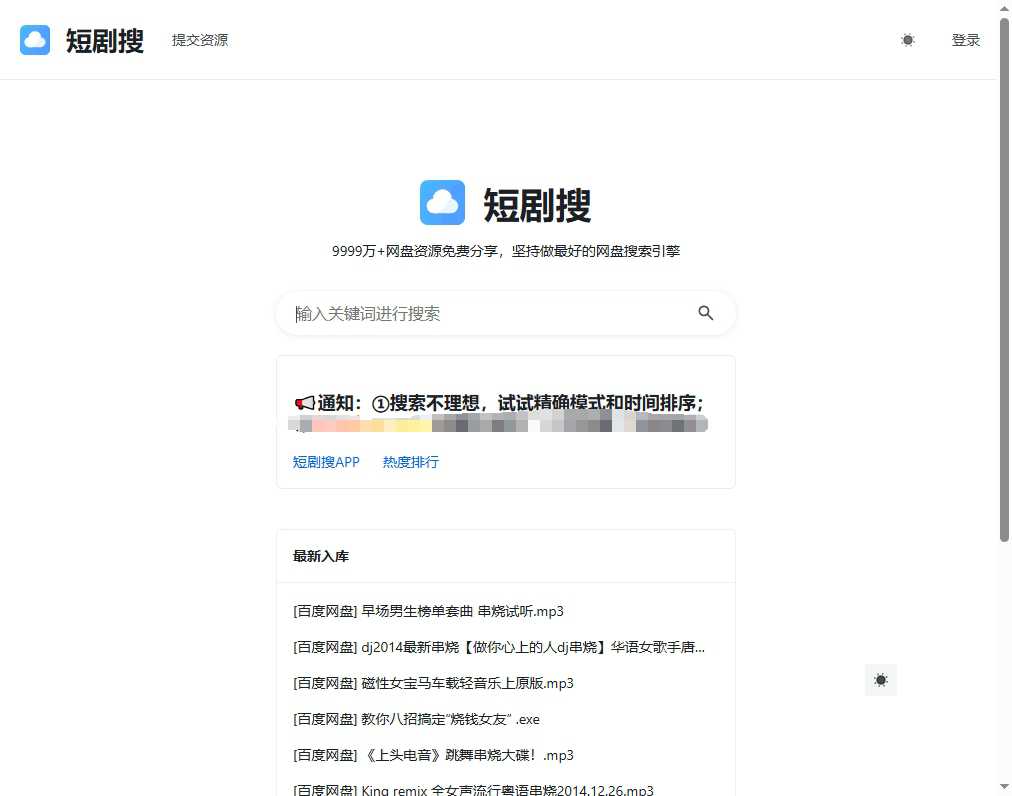Click the 短剧搜 title beside the center logo
Screen dimensions: 1012x796
[x=537, y=204]
